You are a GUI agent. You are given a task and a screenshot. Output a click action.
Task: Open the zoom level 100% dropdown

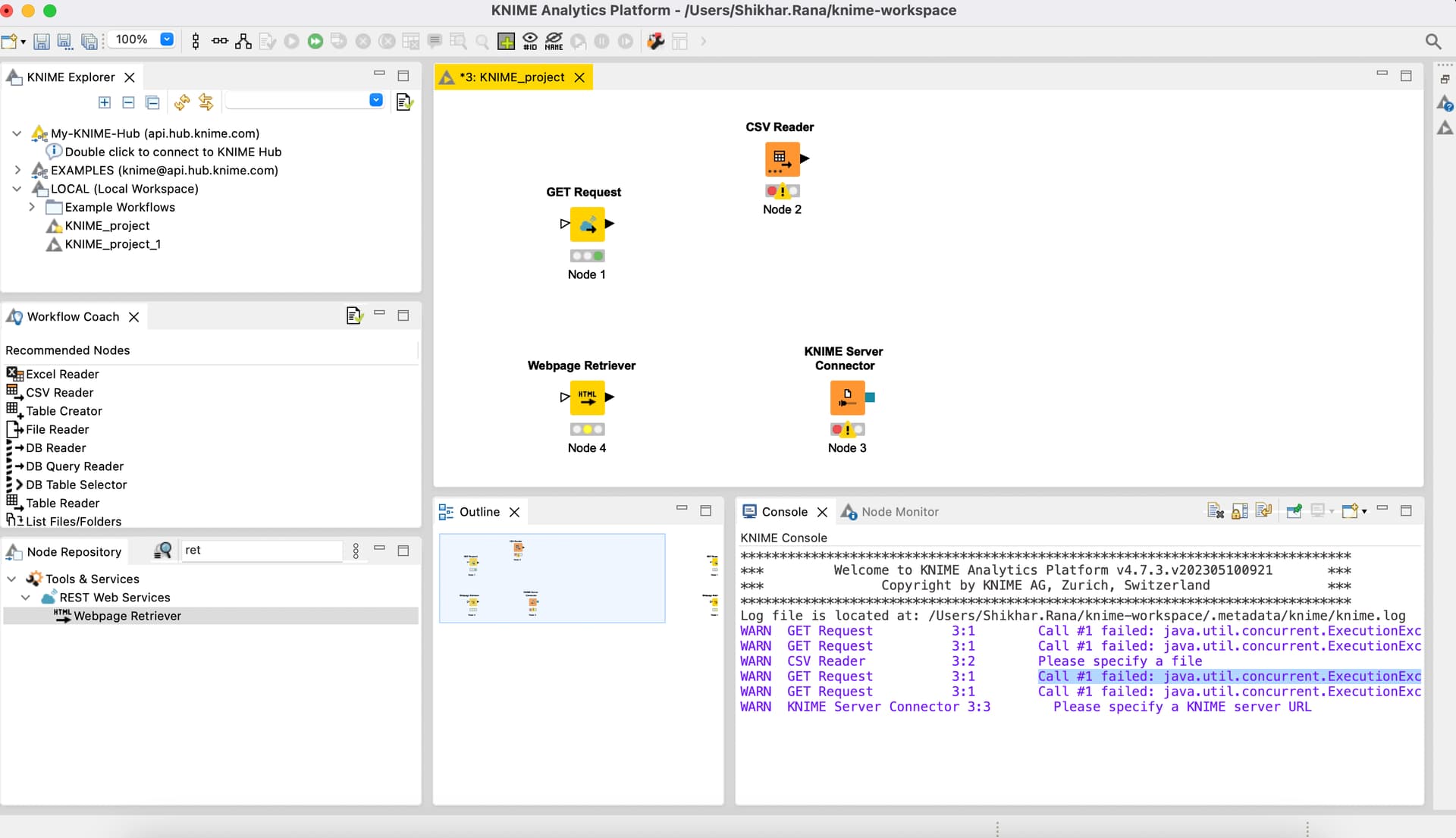167,39
